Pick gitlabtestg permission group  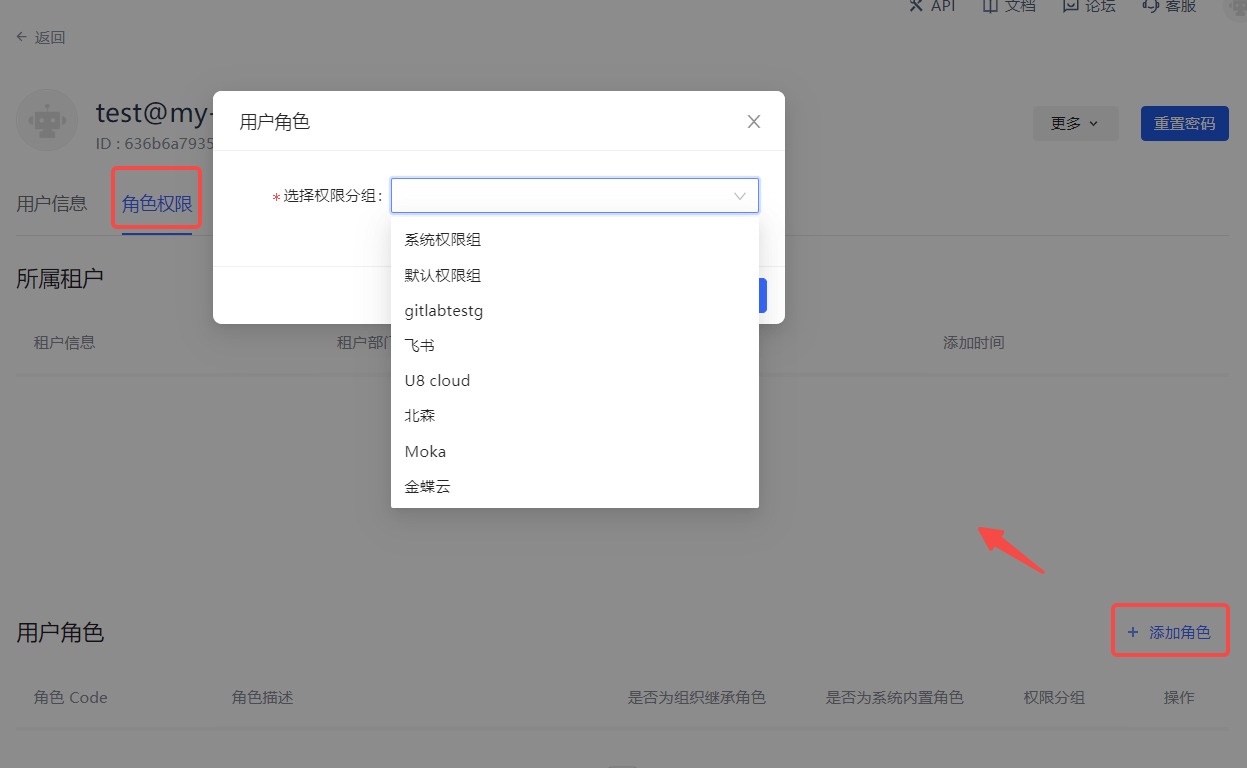tap(444, 311)
